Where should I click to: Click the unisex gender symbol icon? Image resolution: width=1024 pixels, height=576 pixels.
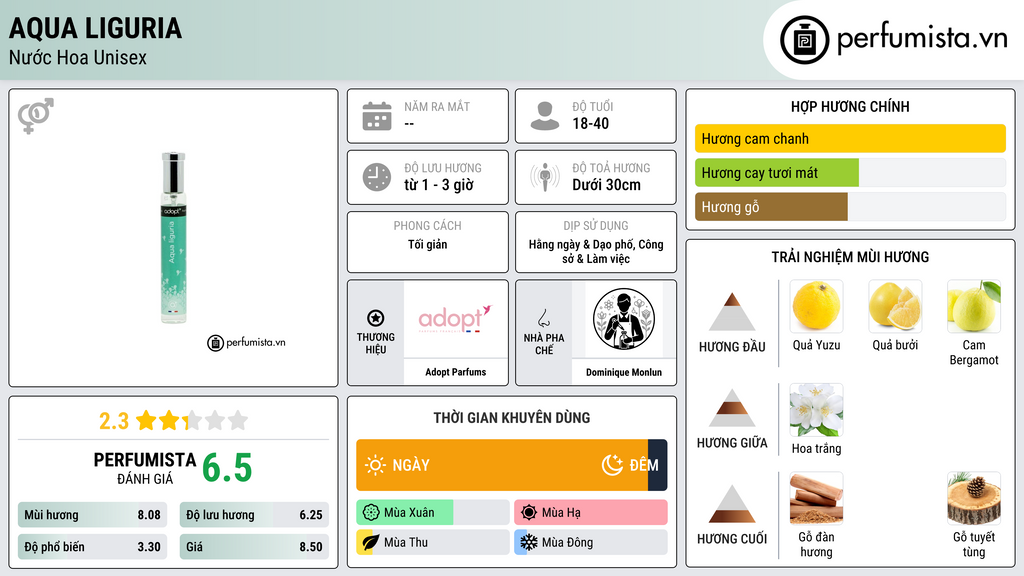pyautogui.click(x=35, y=116)
